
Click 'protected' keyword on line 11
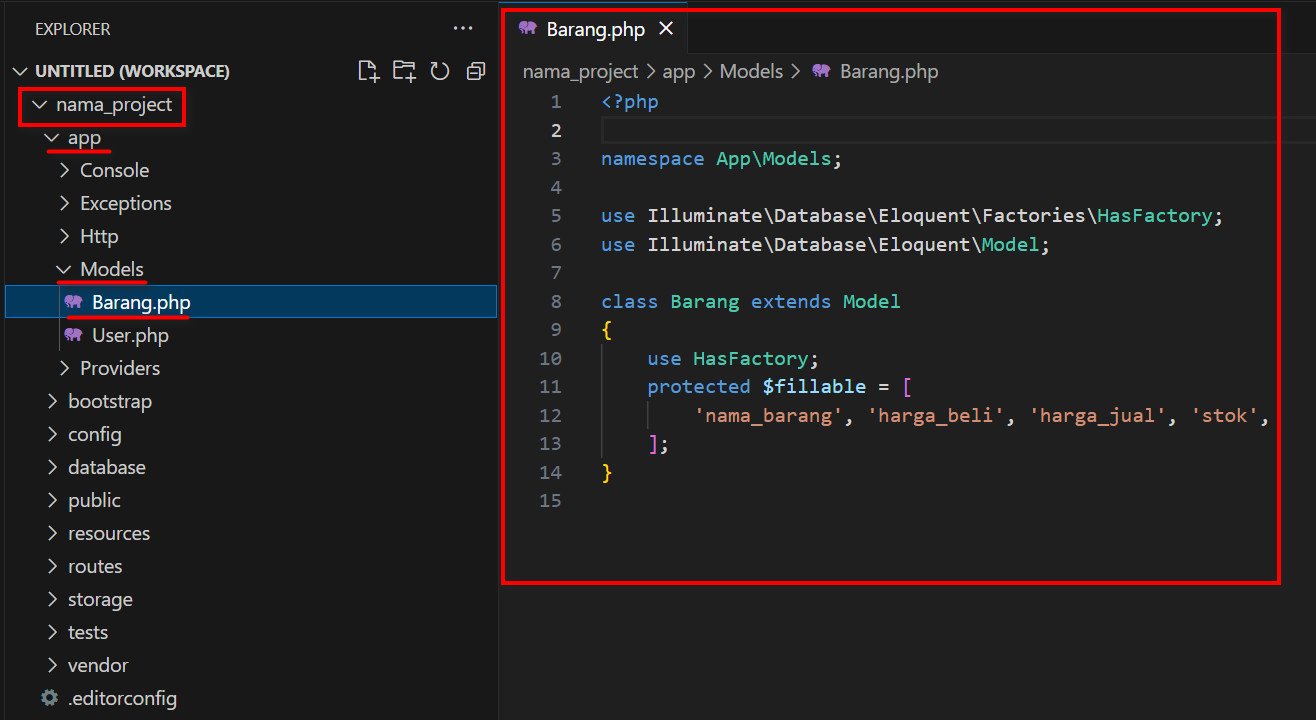(x=699, y=386)
